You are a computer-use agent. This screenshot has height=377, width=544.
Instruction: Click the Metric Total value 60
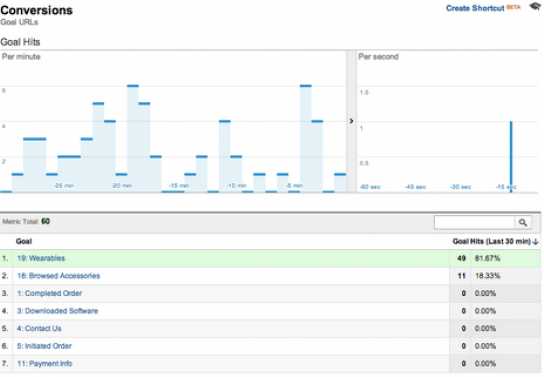point(45,221)
